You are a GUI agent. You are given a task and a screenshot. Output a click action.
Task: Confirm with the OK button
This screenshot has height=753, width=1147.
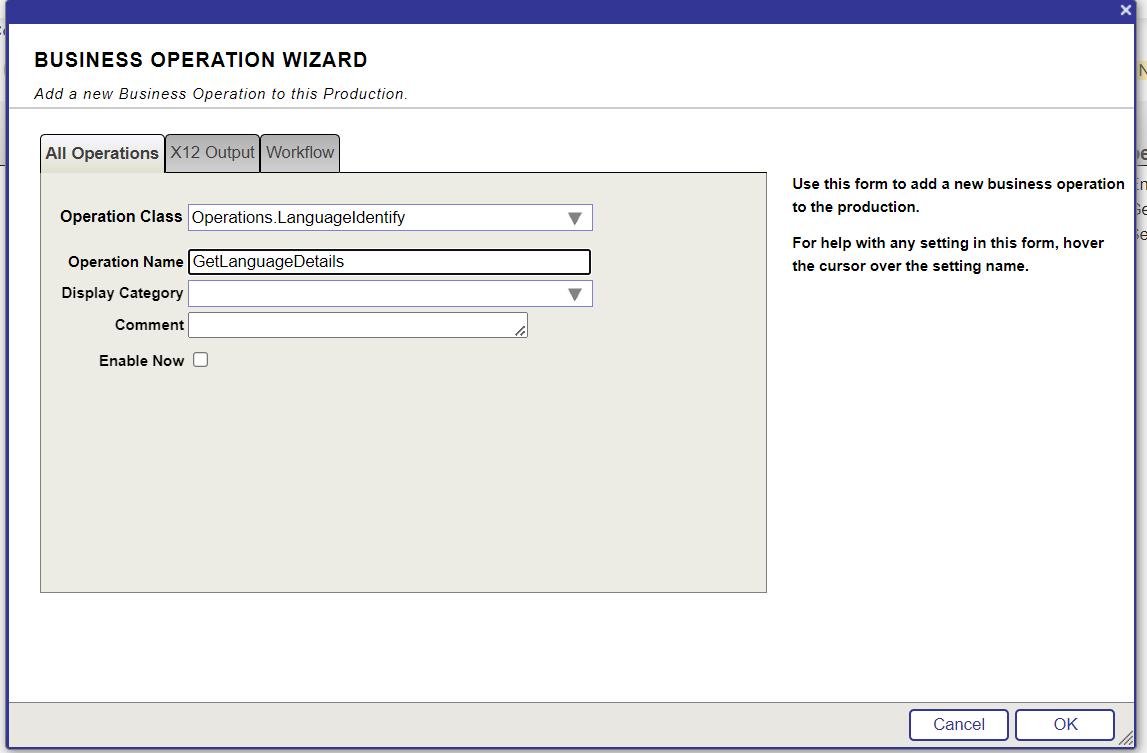point(1065,725)
